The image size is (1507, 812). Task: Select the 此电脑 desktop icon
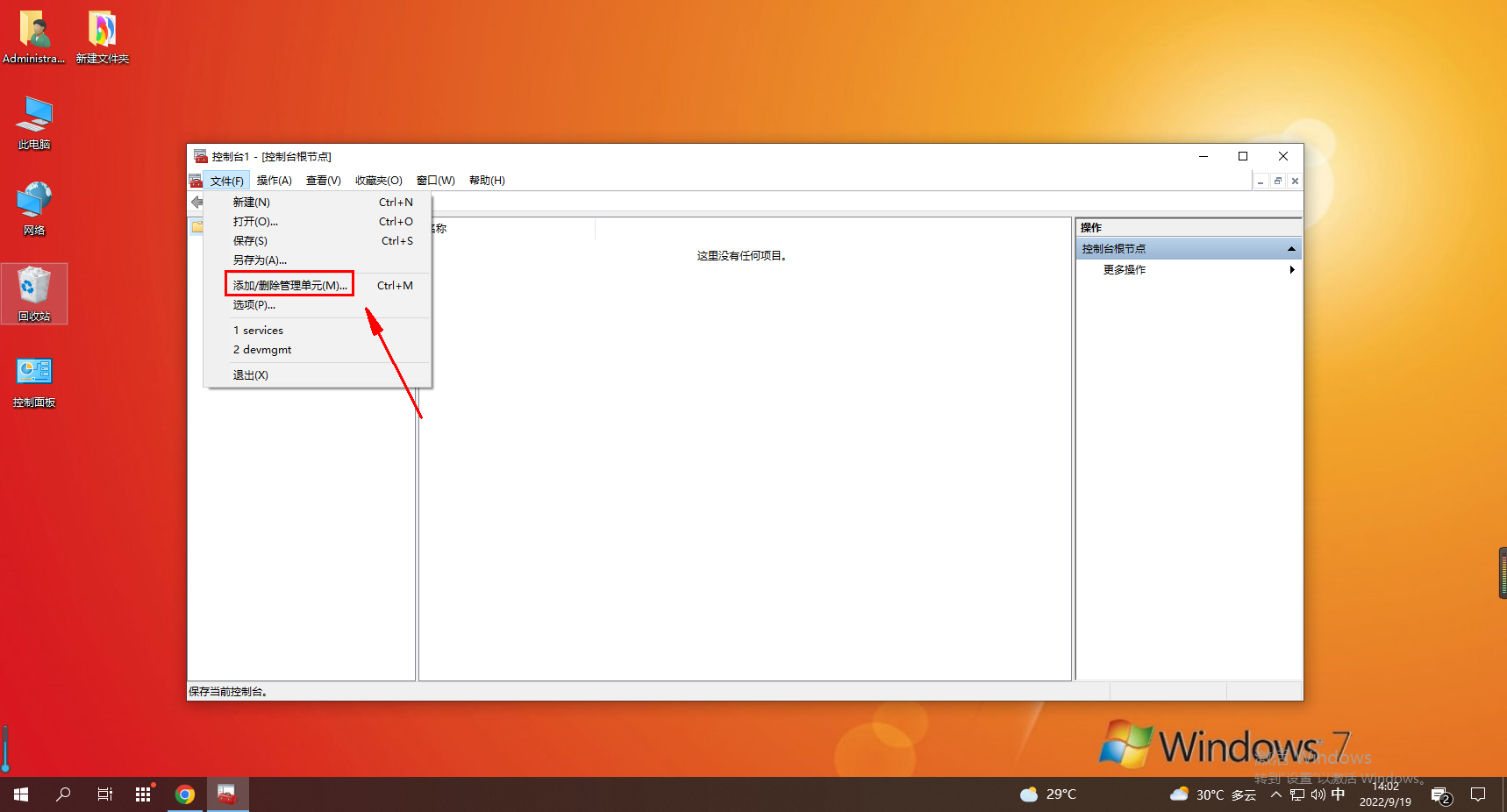pyautogui.click(x=34, y=123)
